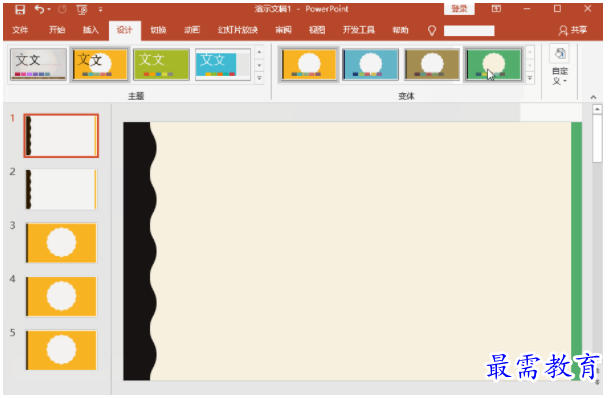Select slide 5 thumbnail
Image resolution: width=608 pixels, height=398 pixels.
point(61,350)
